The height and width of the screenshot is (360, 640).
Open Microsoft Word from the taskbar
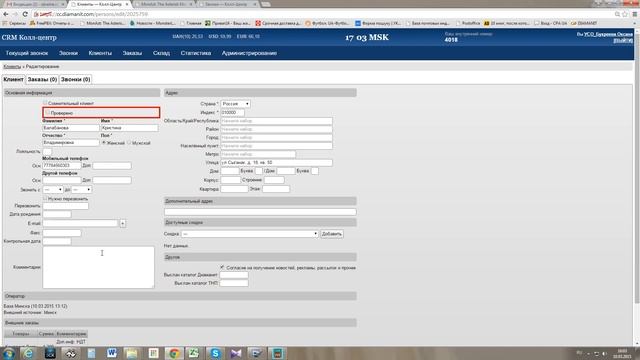111,353
